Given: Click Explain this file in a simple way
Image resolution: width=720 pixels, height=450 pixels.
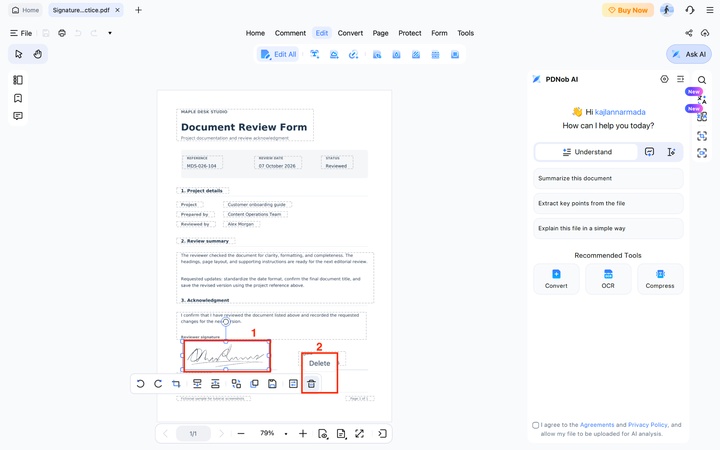Looking at the screenshot, I should (608, 228).
